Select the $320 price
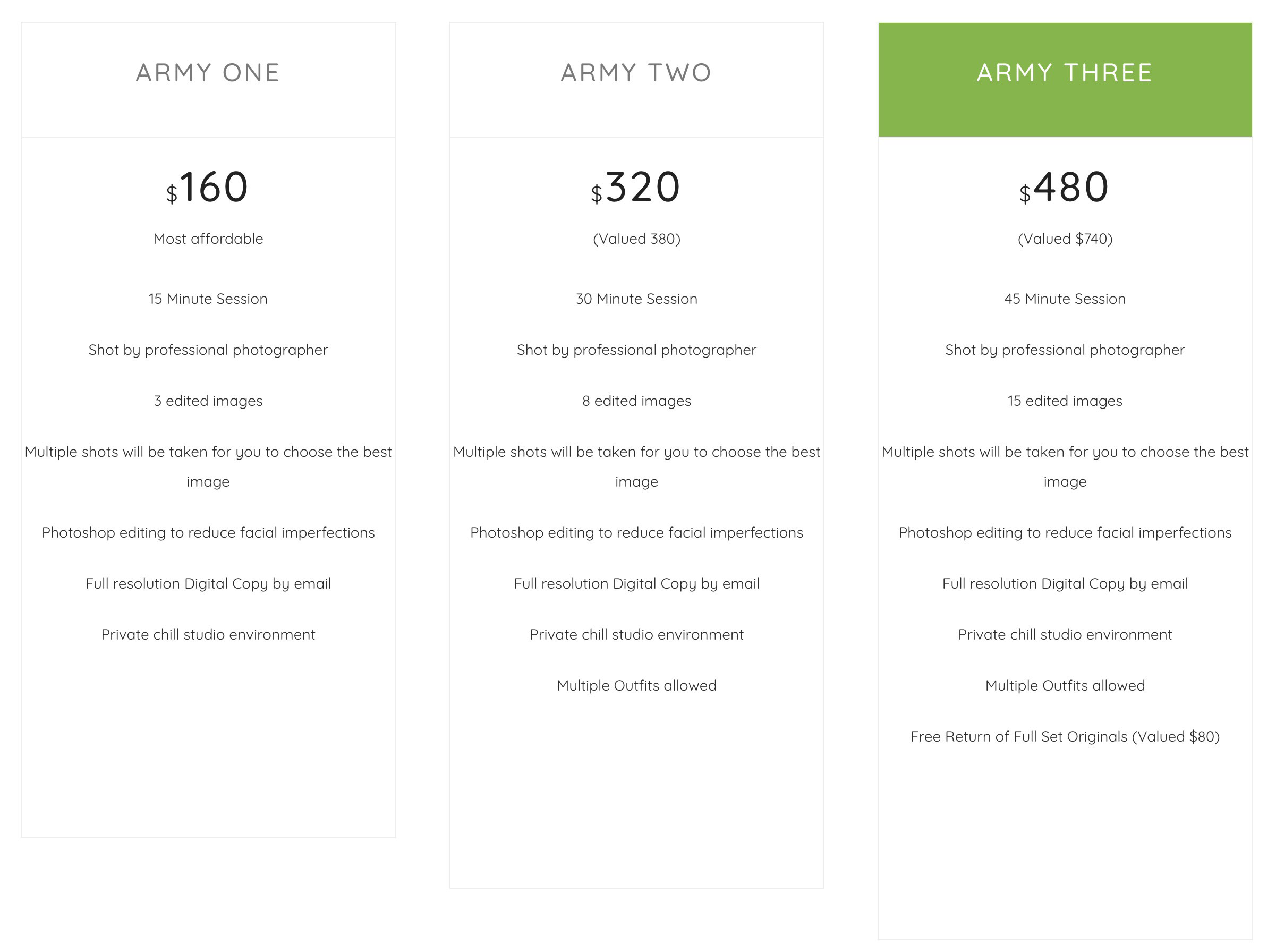The image size is (1276, 952). pos(636,188)
